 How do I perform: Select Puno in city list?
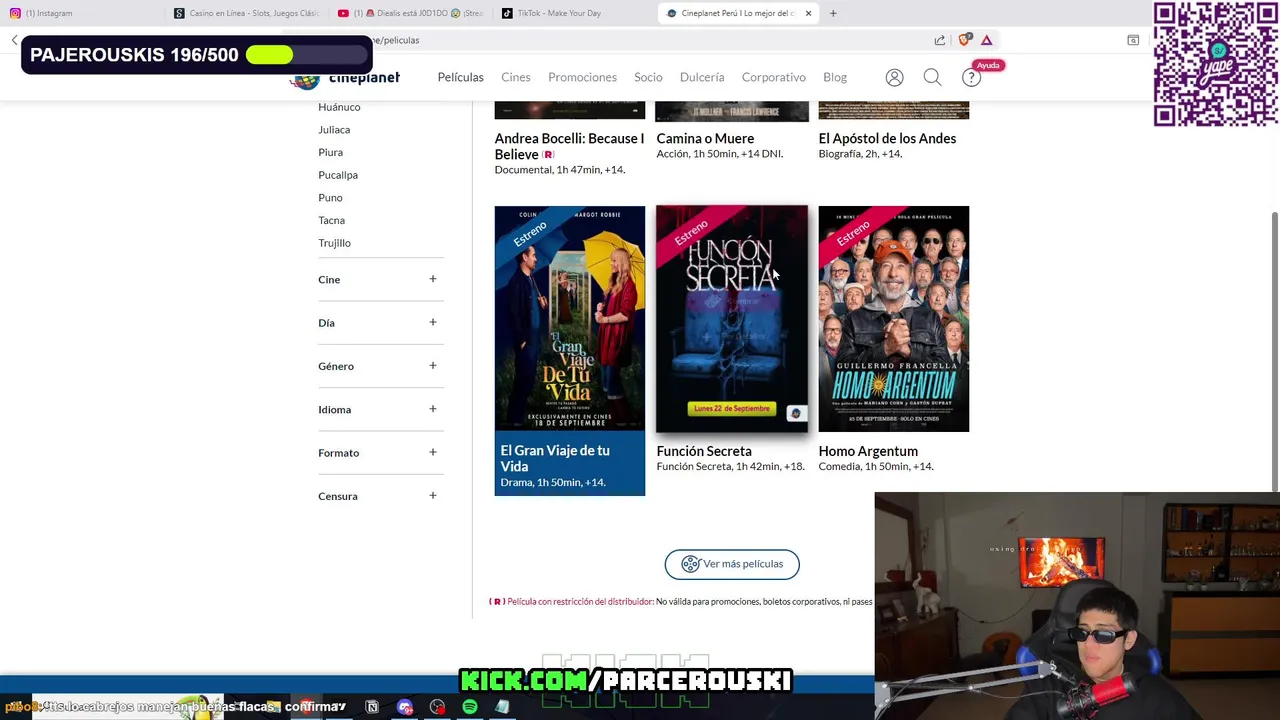point(330,198)
